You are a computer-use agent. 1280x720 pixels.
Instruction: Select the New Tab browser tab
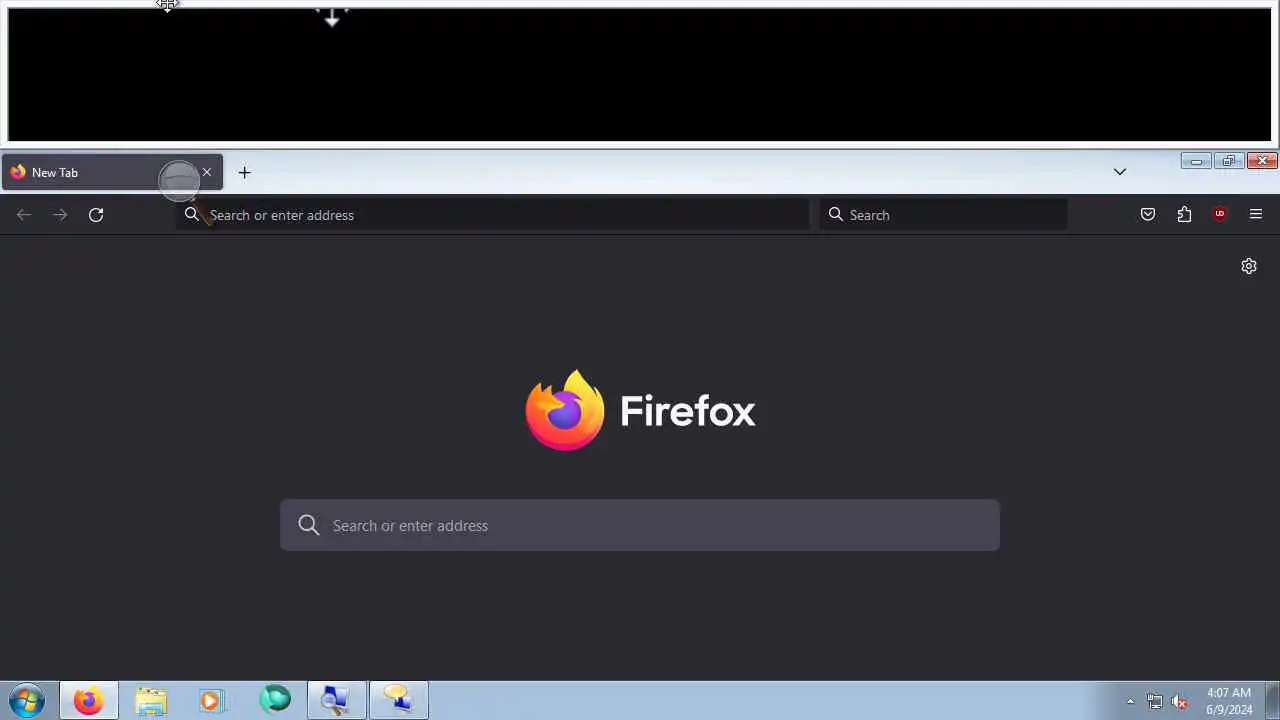(112, 172)
